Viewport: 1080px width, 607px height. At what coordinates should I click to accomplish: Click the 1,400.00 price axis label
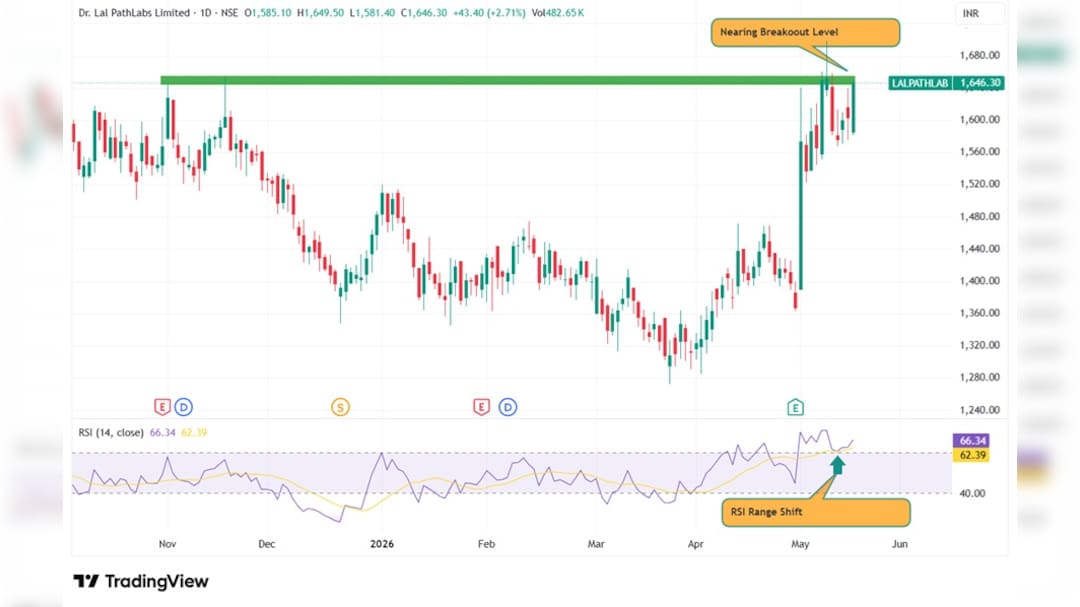tap(979, 280)
